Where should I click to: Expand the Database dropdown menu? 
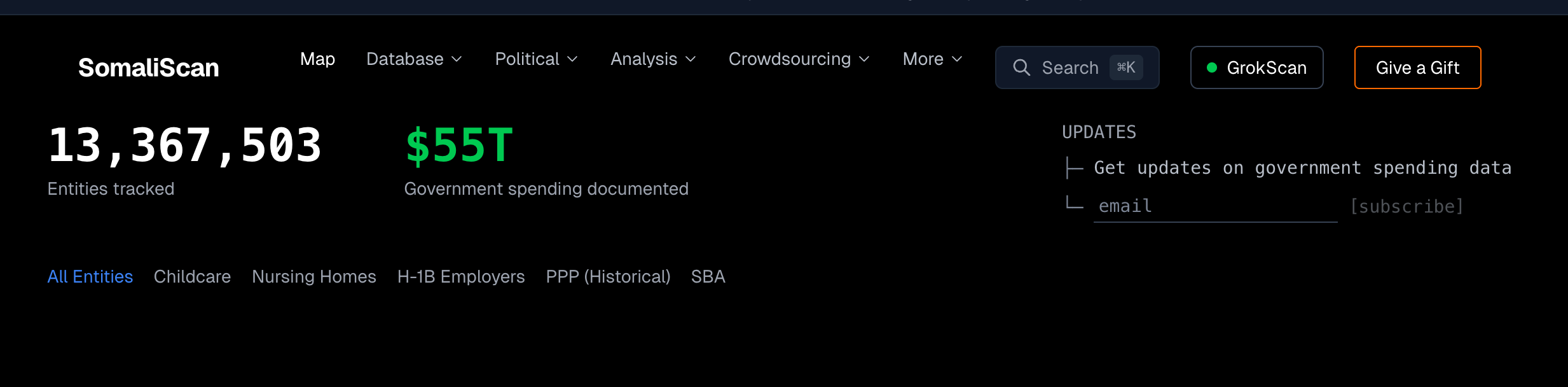click(x=414, y=59)
